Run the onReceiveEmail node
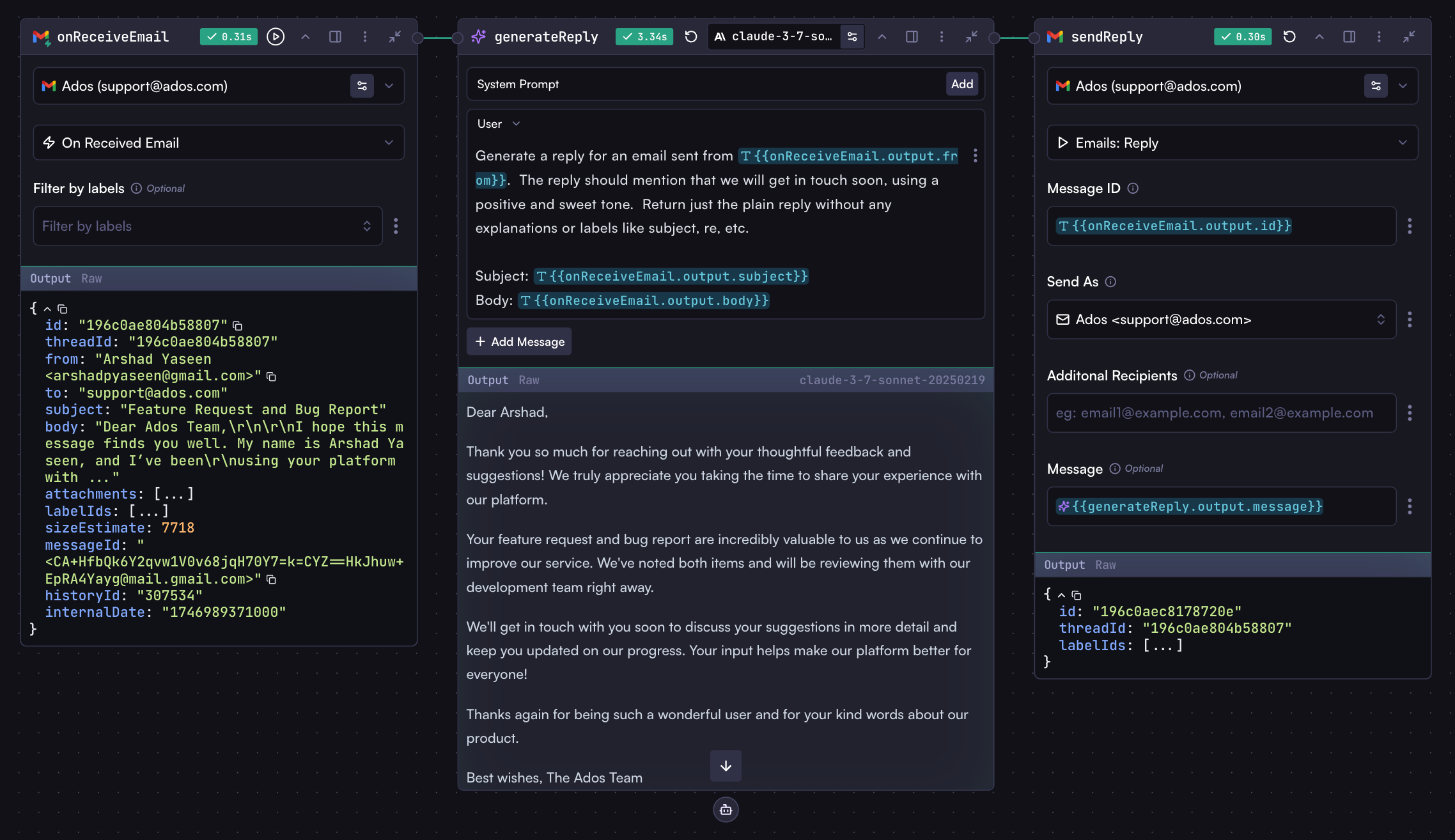This screenshot has width=1455, height=840. pyautogui.click(x=276, y=36)
